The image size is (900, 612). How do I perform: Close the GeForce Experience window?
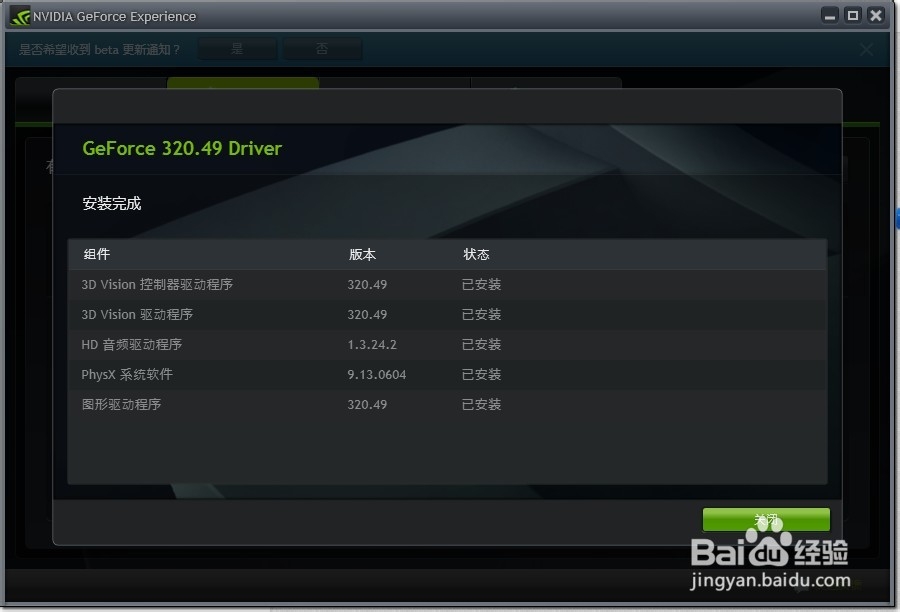click(x=876, y=16)
